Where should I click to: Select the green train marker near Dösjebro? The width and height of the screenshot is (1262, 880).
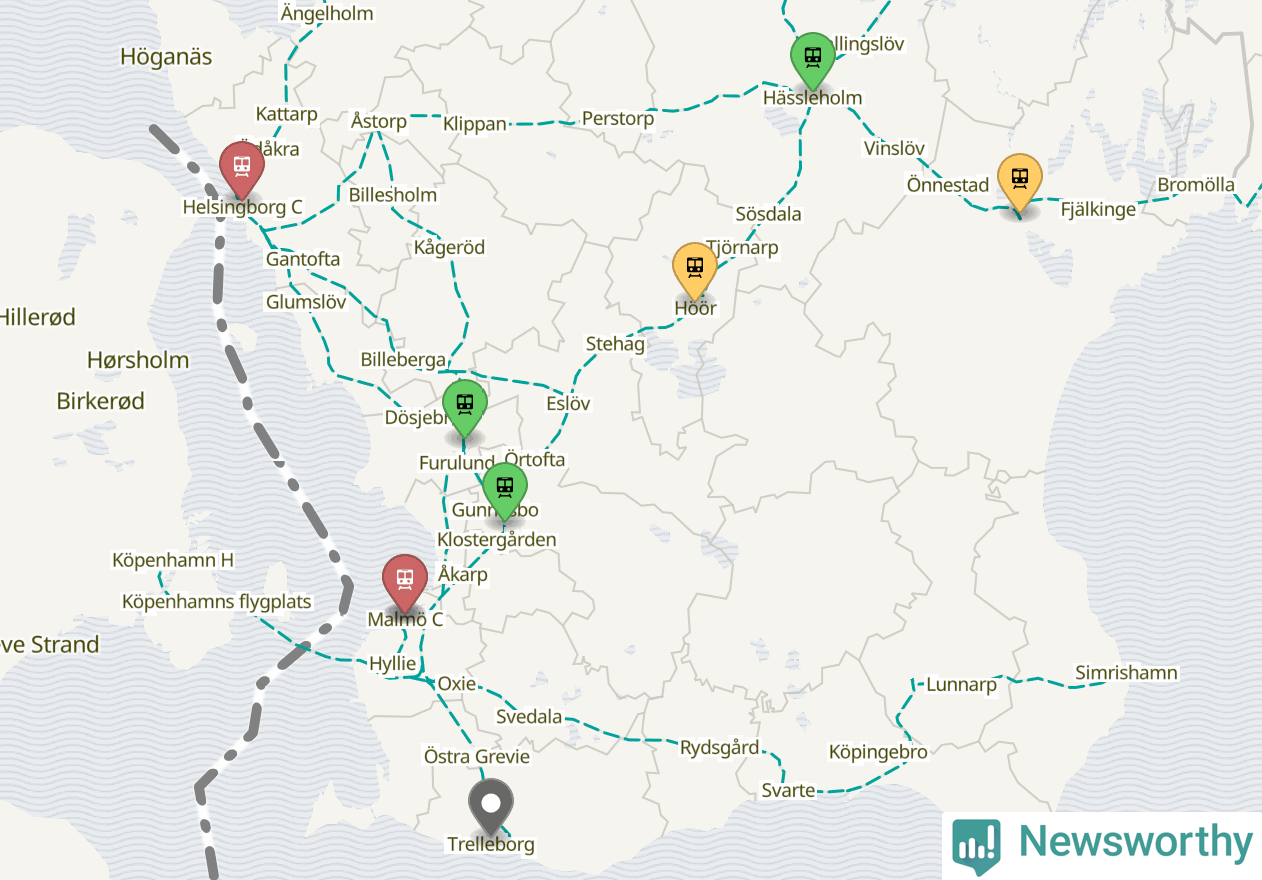tap(464, 407)
